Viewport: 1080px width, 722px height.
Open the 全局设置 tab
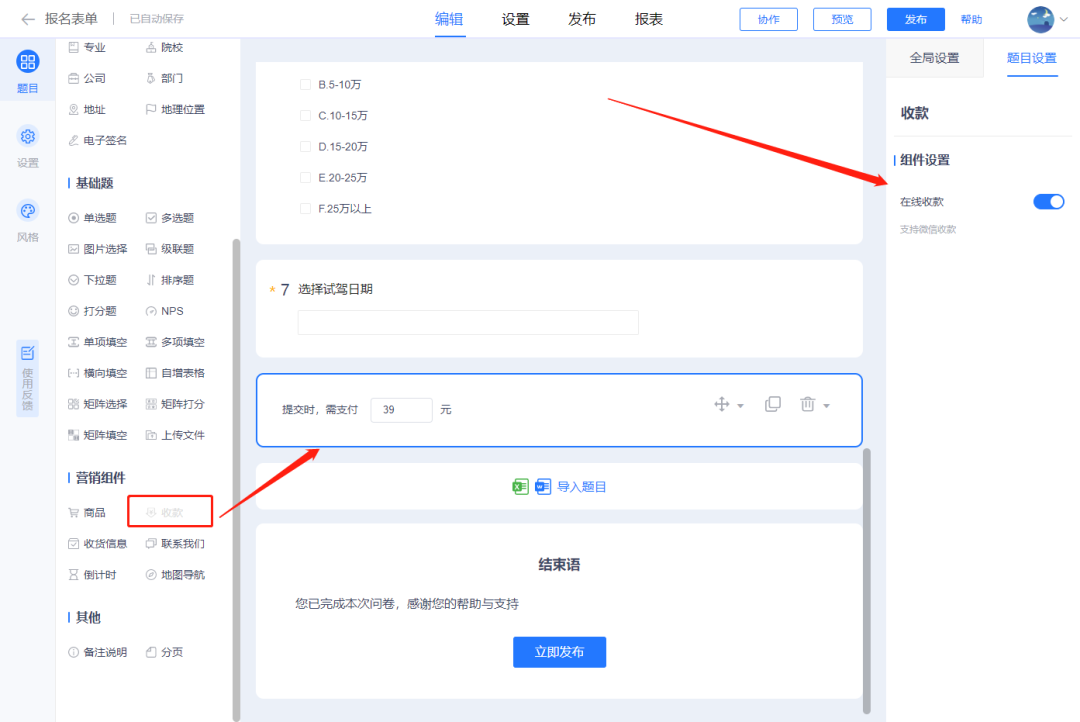click(934, 58)
